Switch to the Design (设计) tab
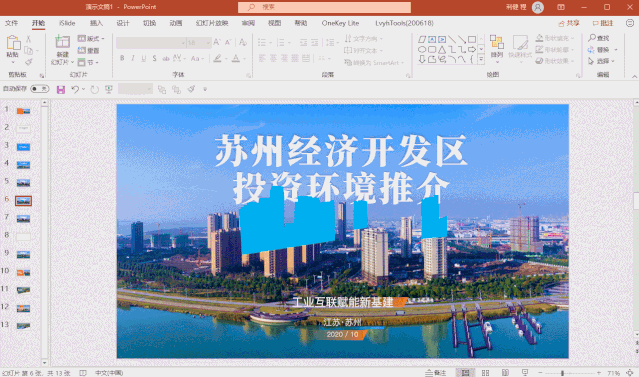The height and width of the screenshot is (377, 639). coord(123,23)
